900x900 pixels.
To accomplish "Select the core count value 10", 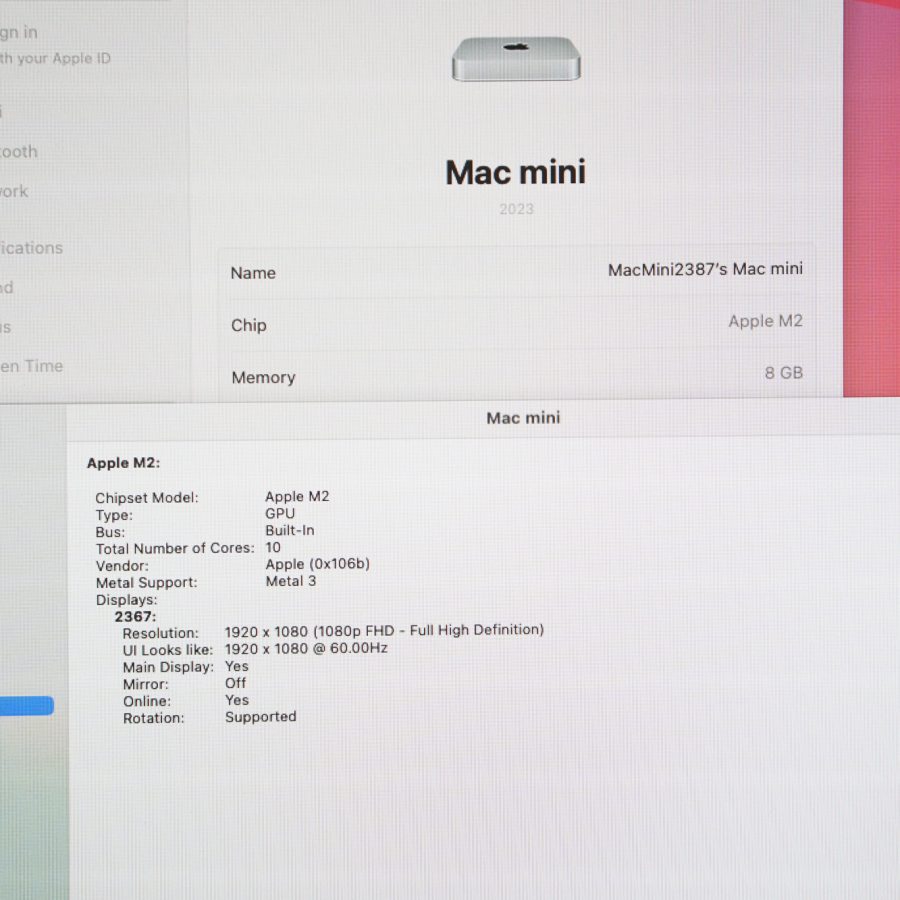I will click(273, 548).
